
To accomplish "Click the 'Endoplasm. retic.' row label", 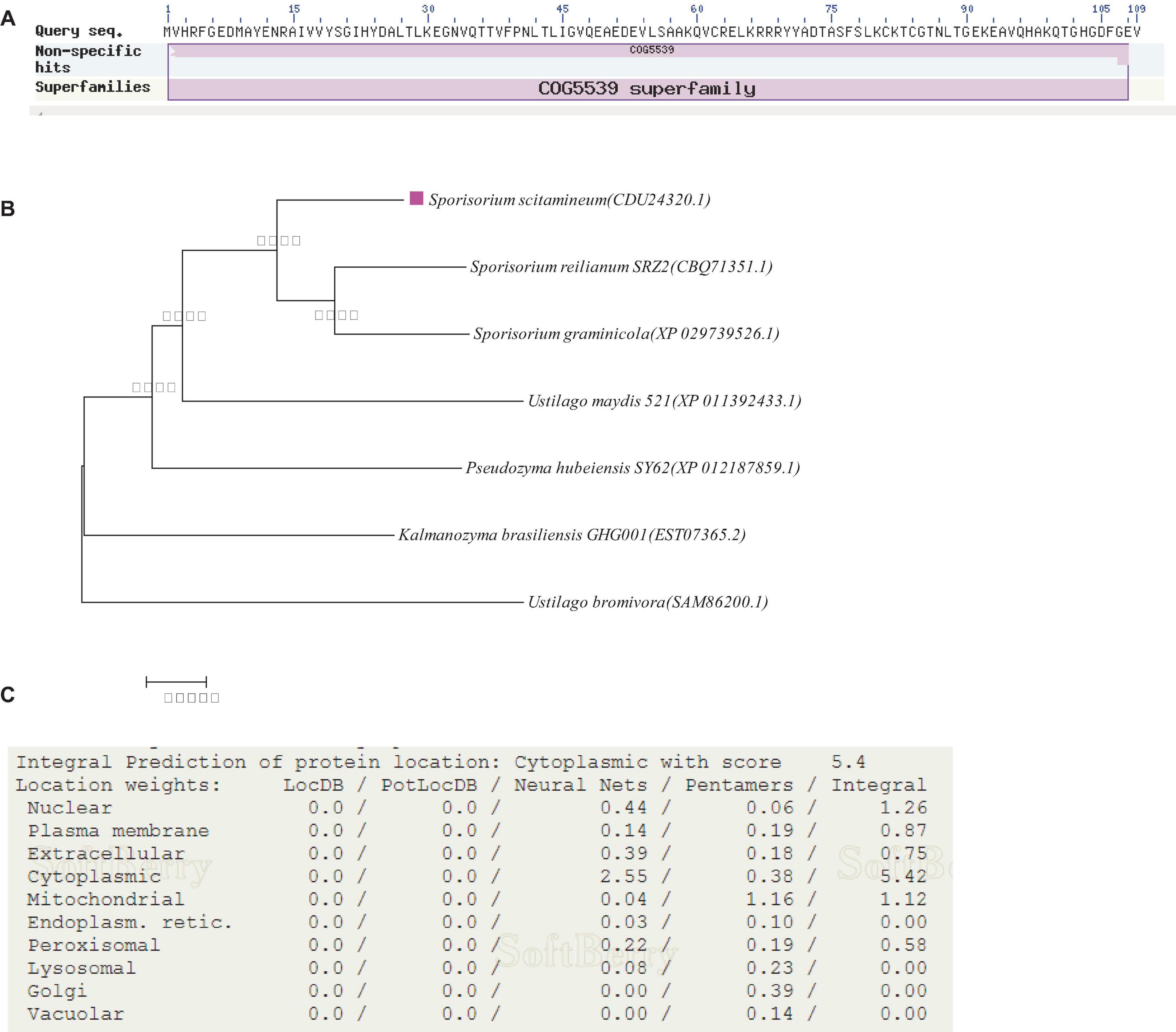I will tap(130, 923).
